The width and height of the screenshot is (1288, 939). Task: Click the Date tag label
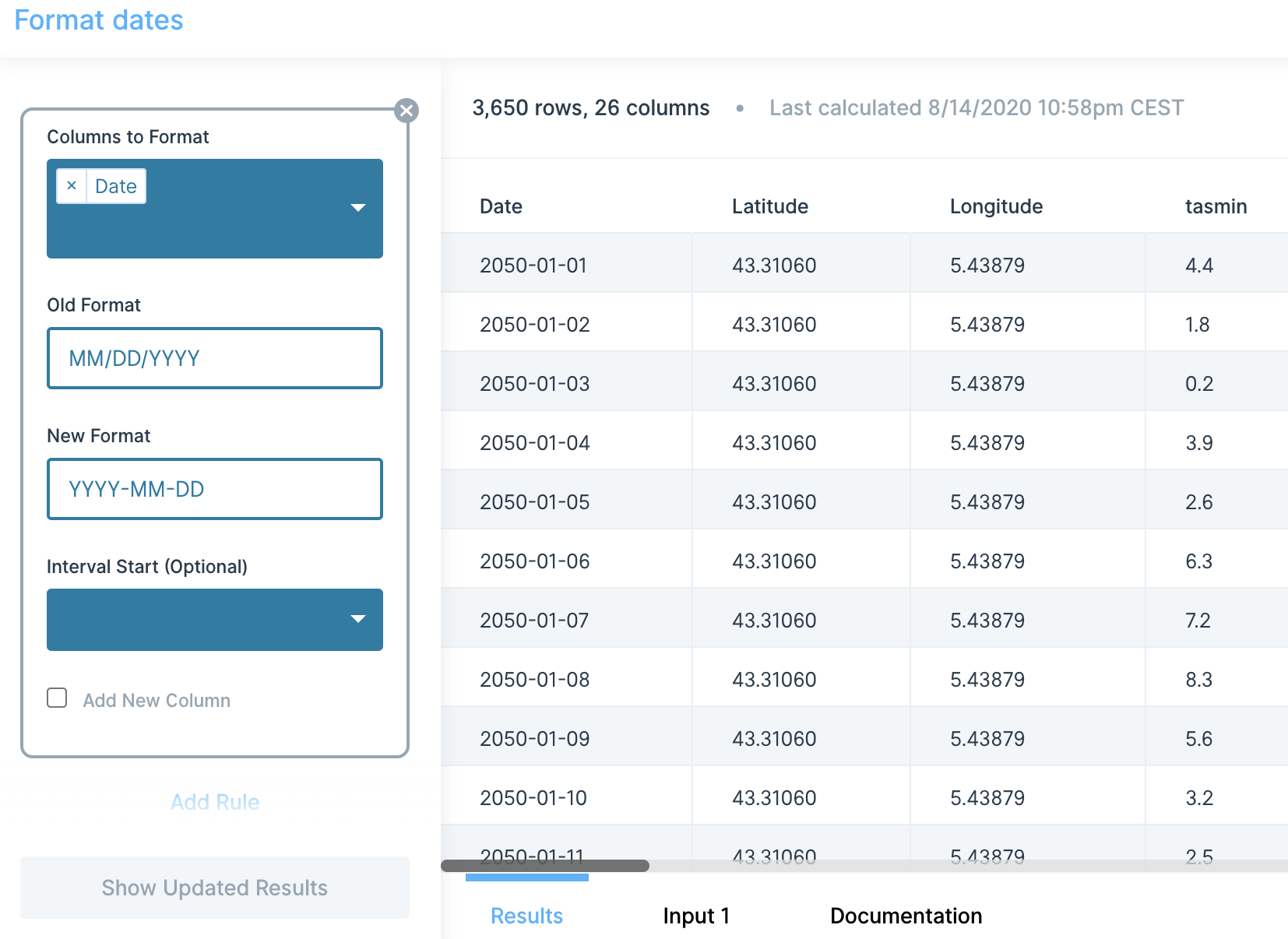116,186
